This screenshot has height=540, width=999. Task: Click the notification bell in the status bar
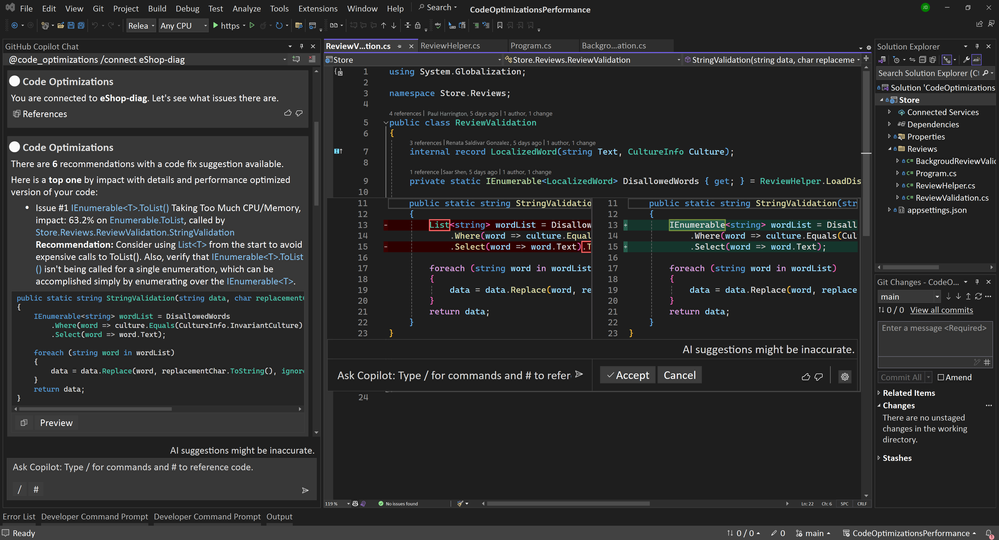click(989, 534)
